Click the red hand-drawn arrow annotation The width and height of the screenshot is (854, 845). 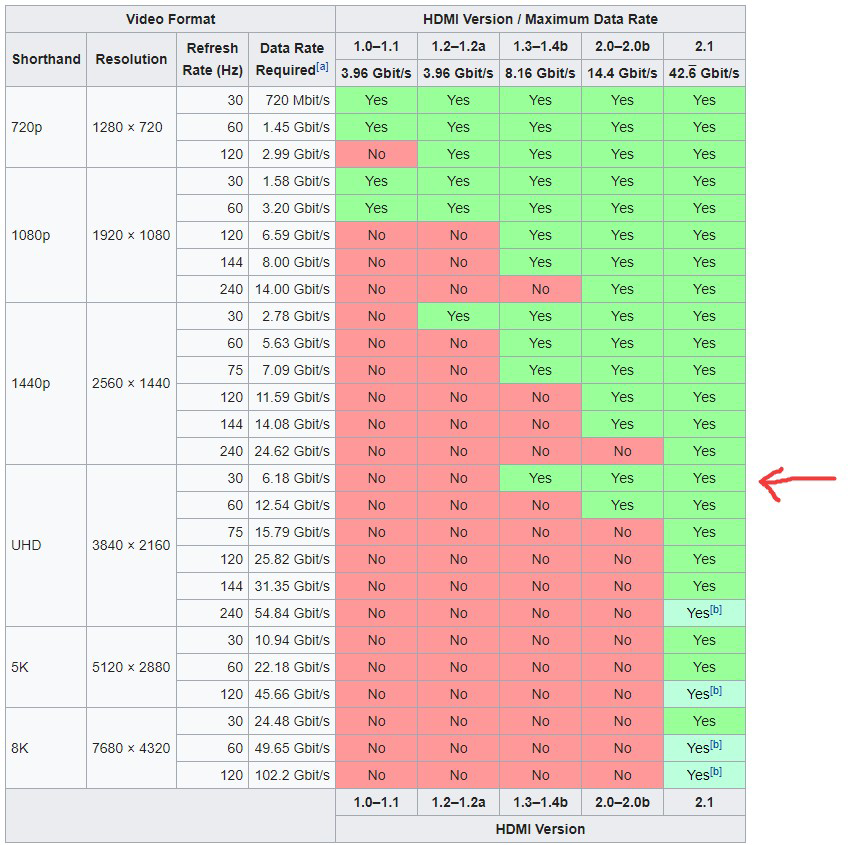pos(797,483)
